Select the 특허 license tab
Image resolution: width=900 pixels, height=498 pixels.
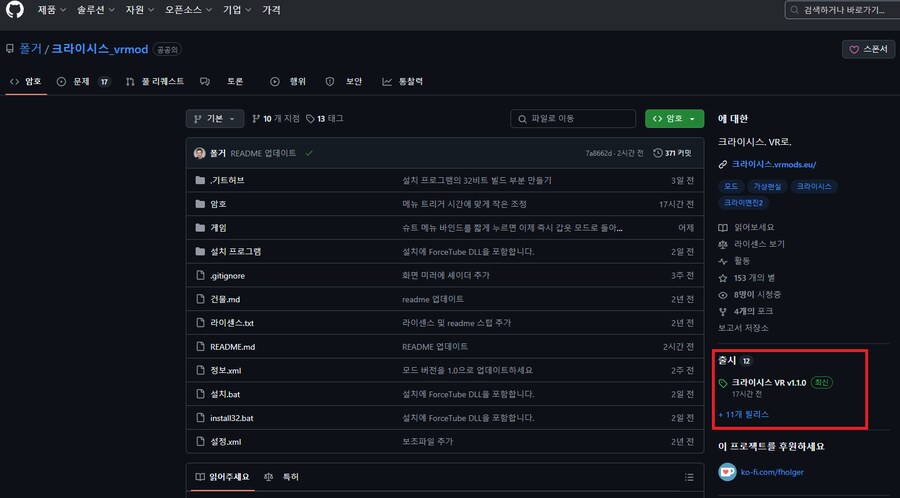[x=281, y=477]
